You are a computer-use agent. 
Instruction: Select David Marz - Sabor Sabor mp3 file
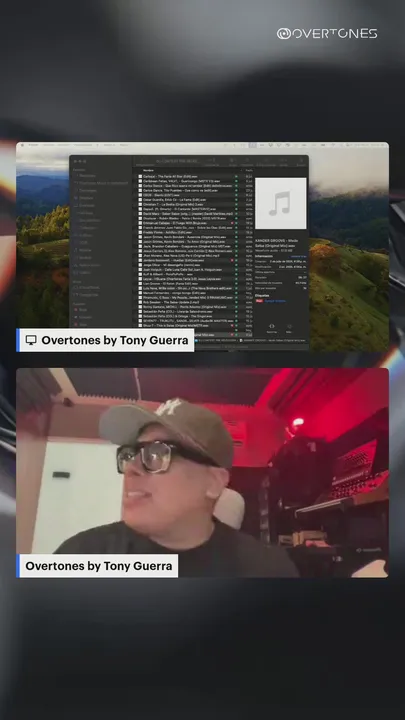pos(195,214)
